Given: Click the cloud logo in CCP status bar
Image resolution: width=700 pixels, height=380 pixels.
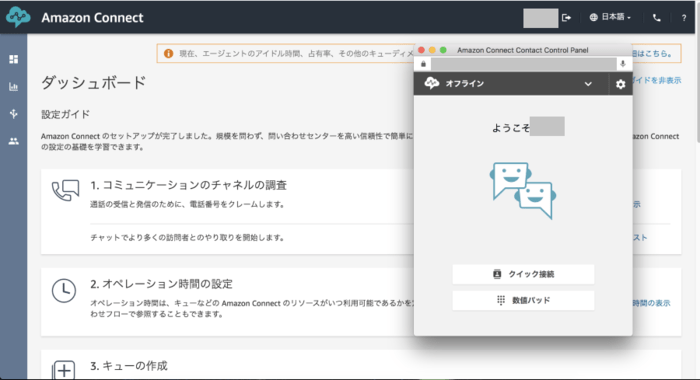Looking at the screenshot, I should tap(432, 83).
